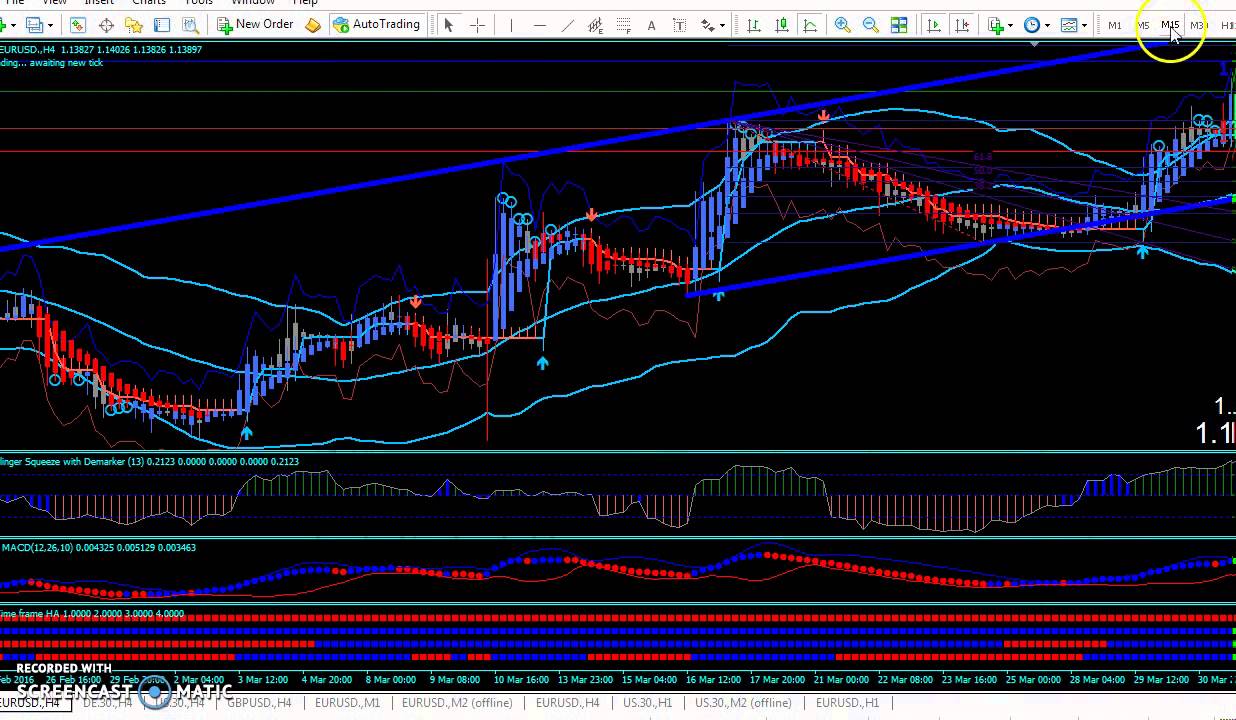Launch MetaEditor from the yellow book icon
The width and height of the screenshot is (1236, 720).
[x=313, y=25]
